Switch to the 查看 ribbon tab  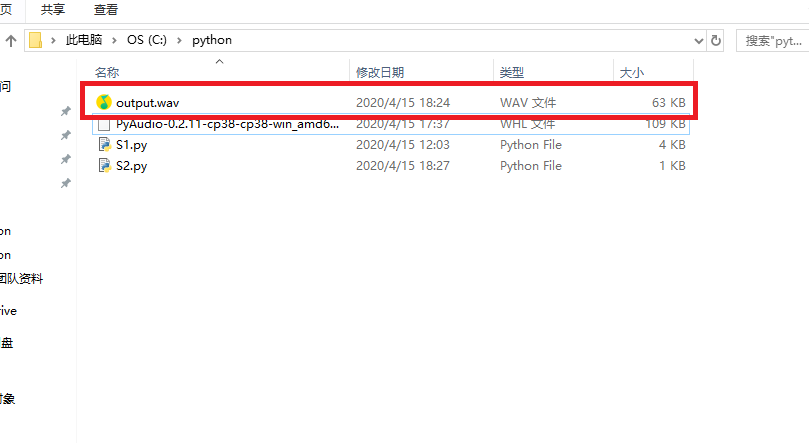click(105, 10)
